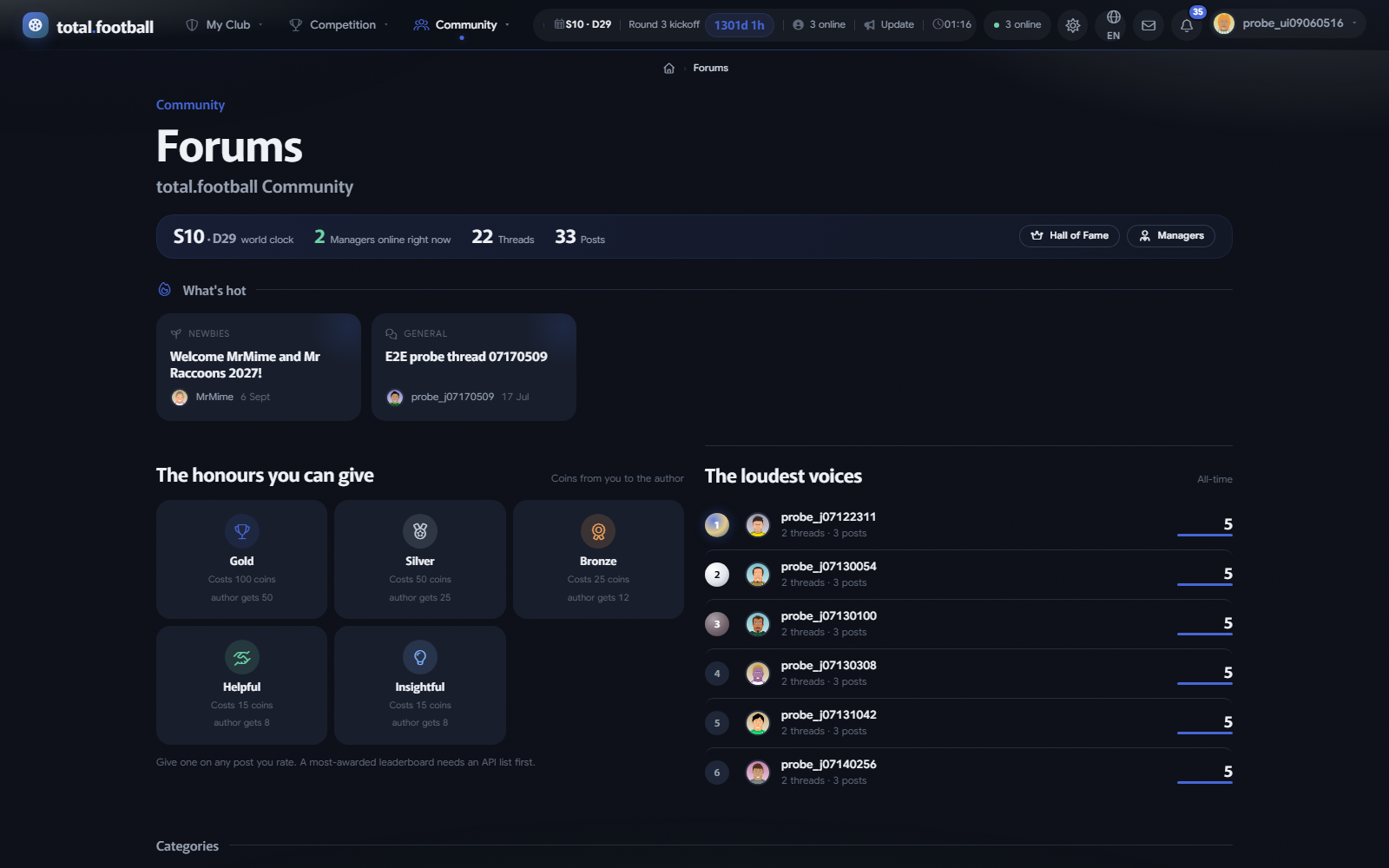Viewport: 1389px width, 868px height.
Task: Click the Helpful handshake honour icon
Action: [x=242, y=657]
